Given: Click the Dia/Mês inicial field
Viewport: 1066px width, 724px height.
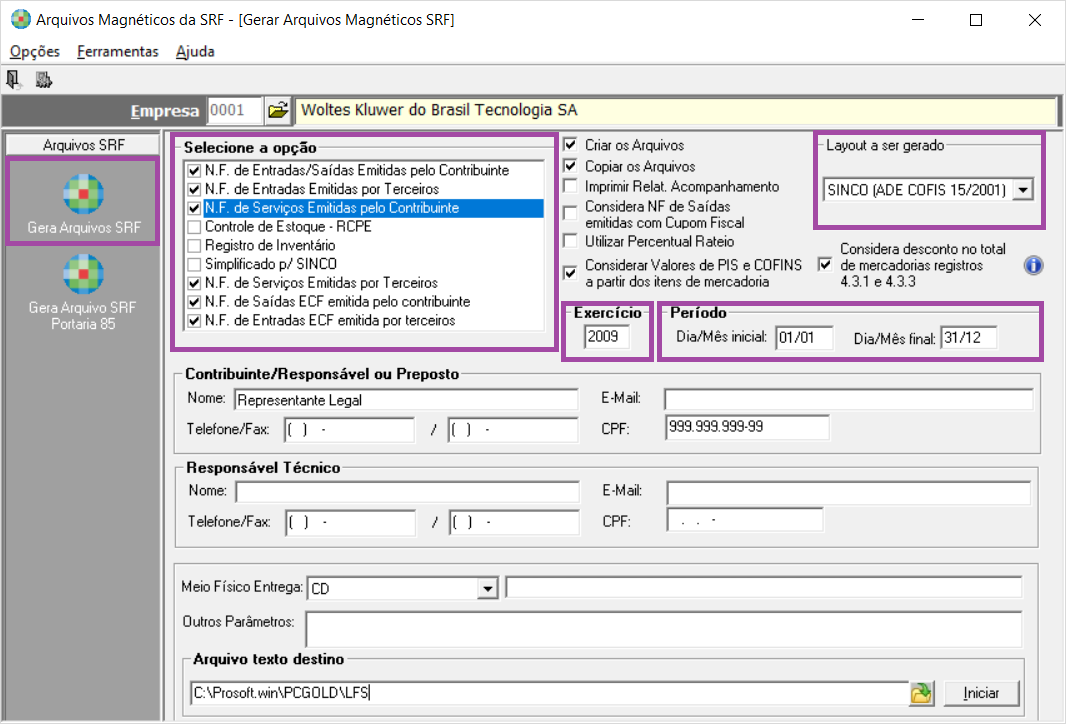Looking at the screenshot, I should coord(804,338).
